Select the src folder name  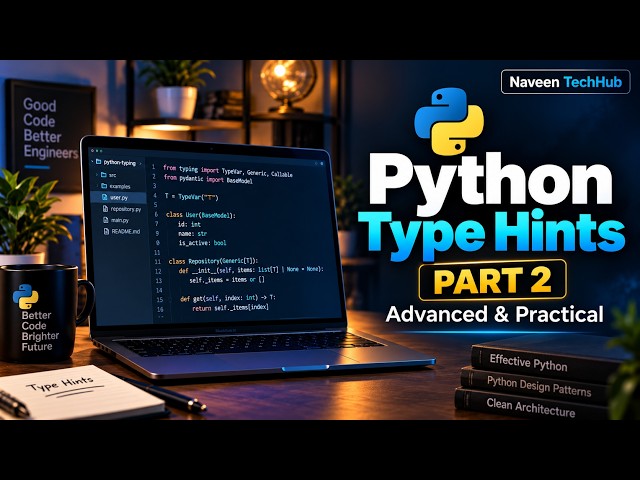(x=112, y=175)
